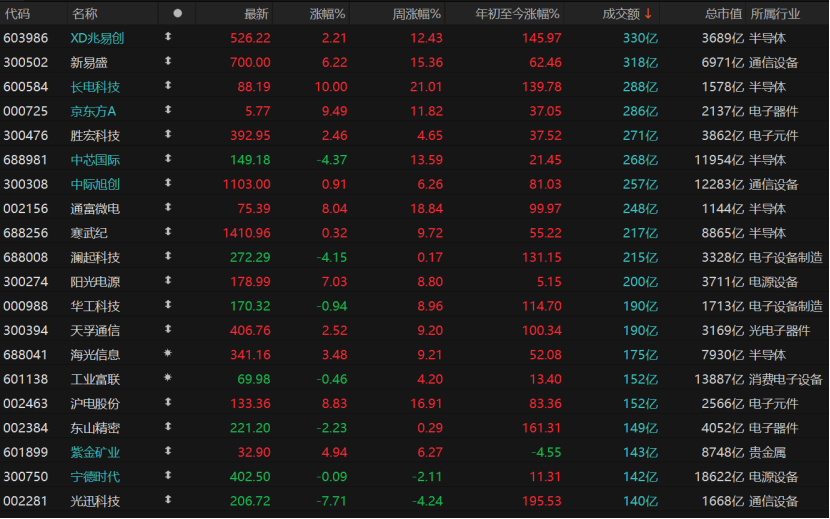Click the 195.53 year-to-date gain
The image size is (830, 519).
542,501
